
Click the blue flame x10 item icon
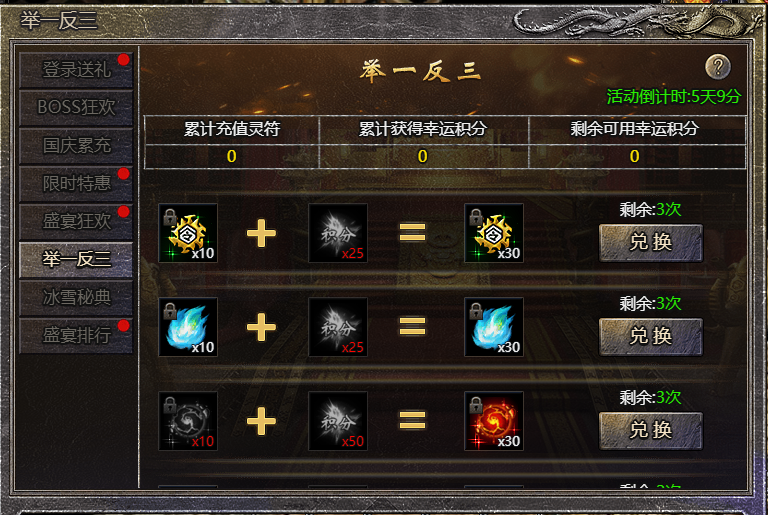coord(188,327)
